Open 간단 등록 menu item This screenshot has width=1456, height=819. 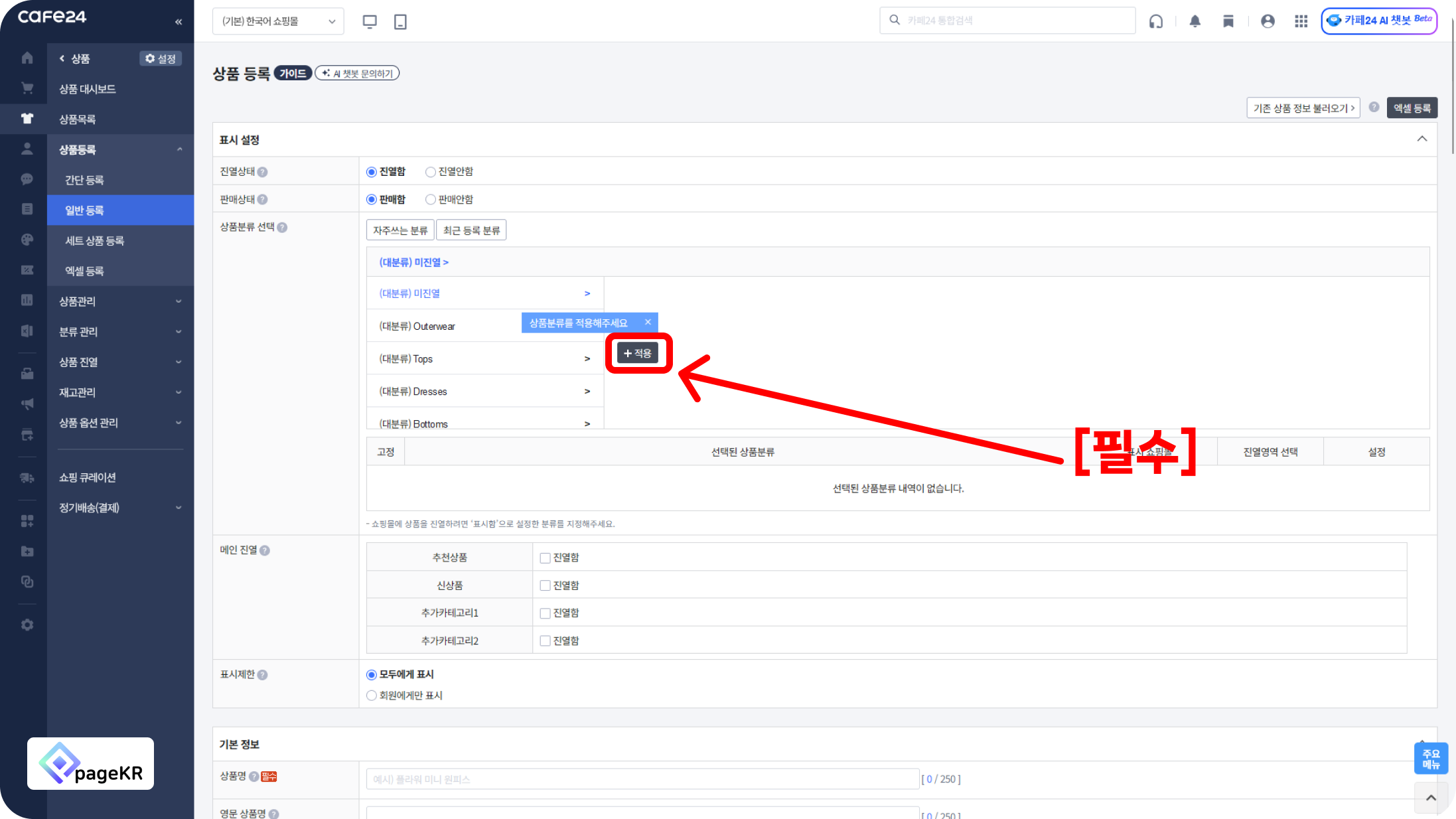[x=84, y=180]
